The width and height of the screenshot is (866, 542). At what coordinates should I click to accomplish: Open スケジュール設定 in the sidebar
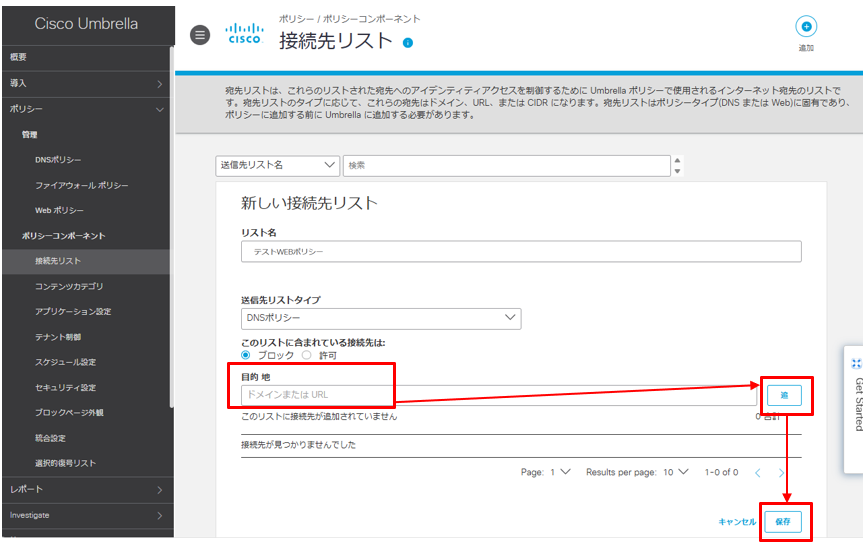[65, 362]
